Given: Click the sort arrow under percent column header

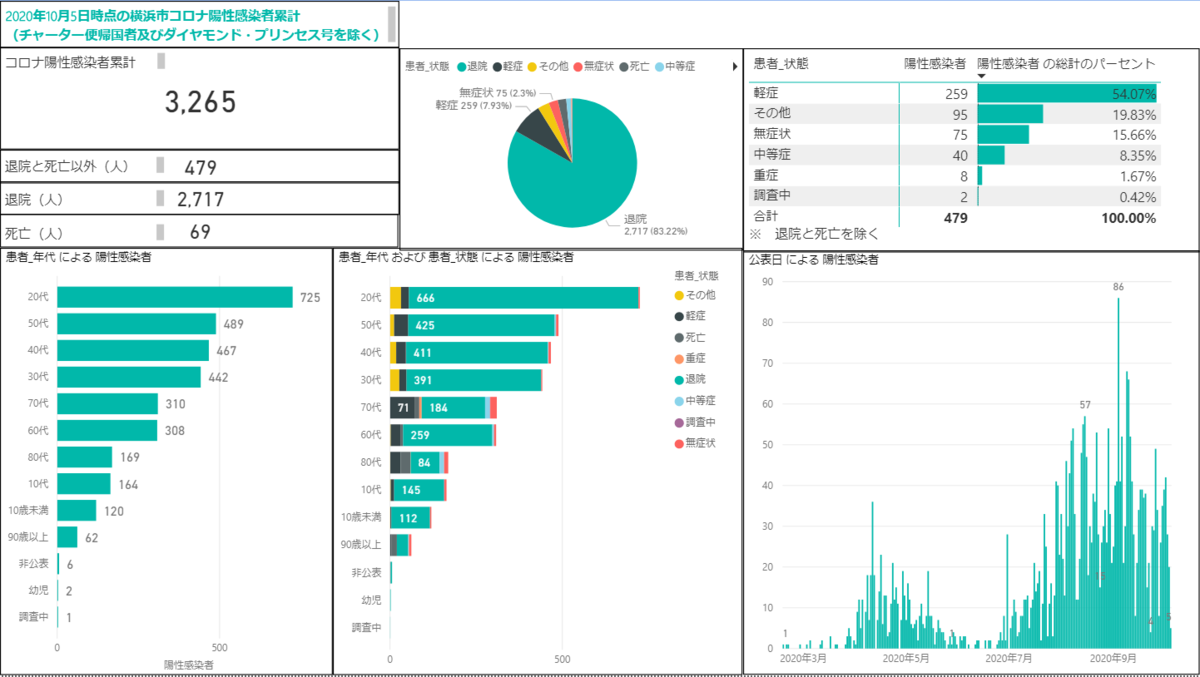Looking at the screenshot, I should (x=982, y=76).
